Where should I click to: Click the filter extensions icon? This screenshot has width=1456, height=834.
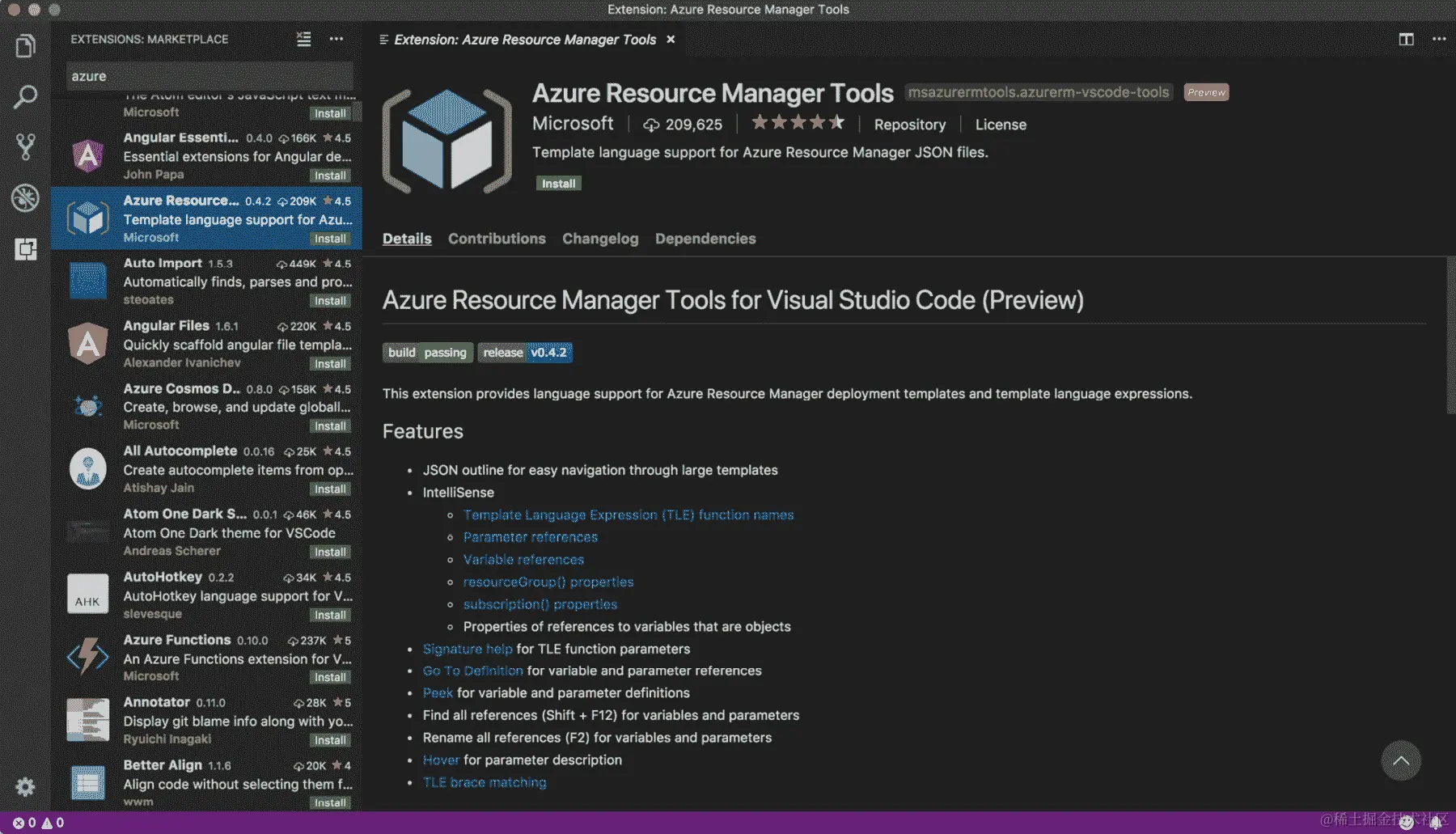pyautogui.click(x=303, y=39)
